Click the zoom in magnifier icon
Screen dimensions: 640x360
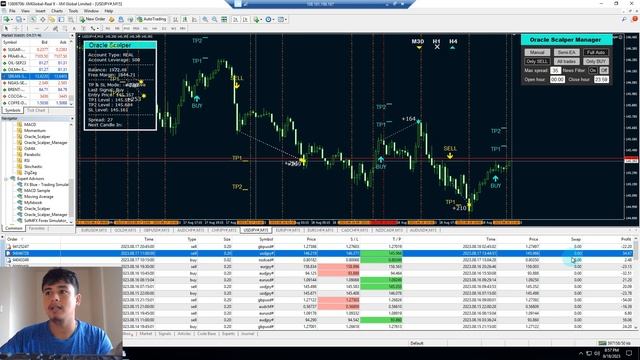pyautogui.click(x=205, y=20)
